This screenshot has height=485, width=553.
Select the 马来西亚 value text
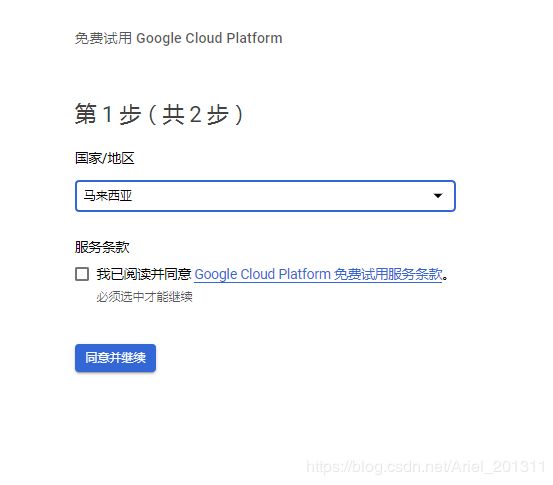click(x=108, y=195)
